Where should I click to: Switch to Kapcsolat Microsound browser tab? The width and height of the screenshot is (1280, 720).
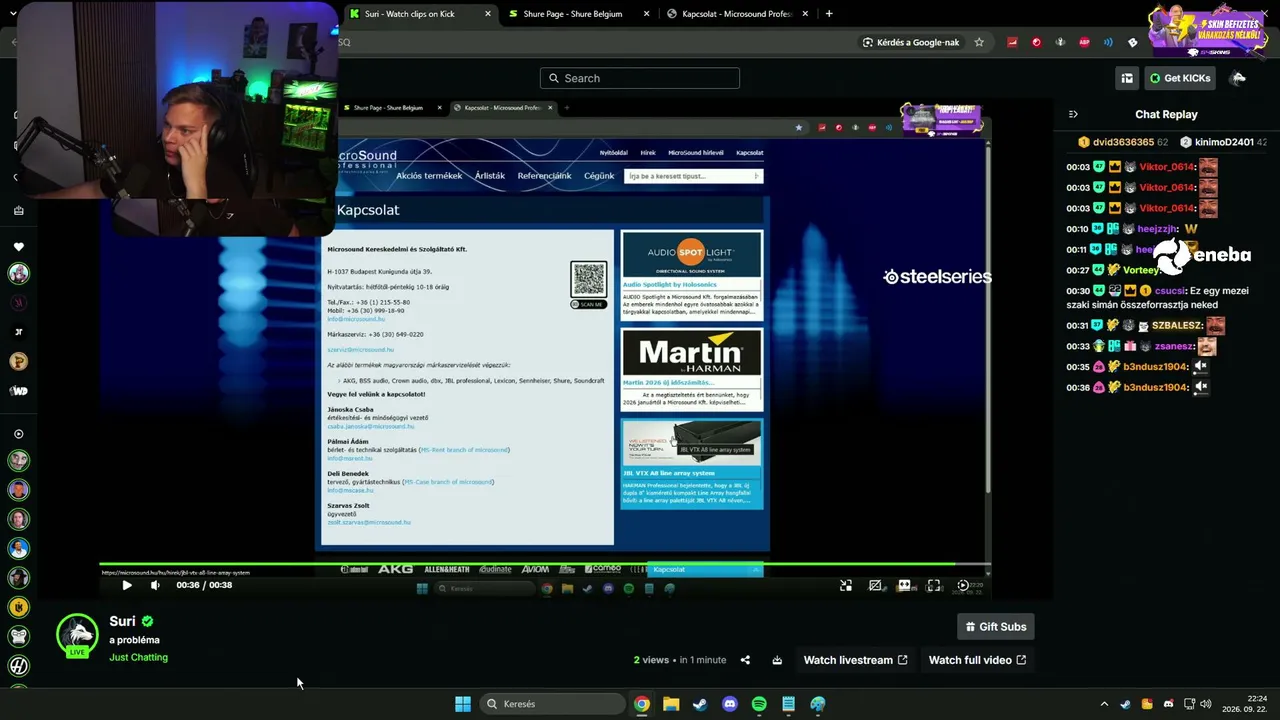735,14
